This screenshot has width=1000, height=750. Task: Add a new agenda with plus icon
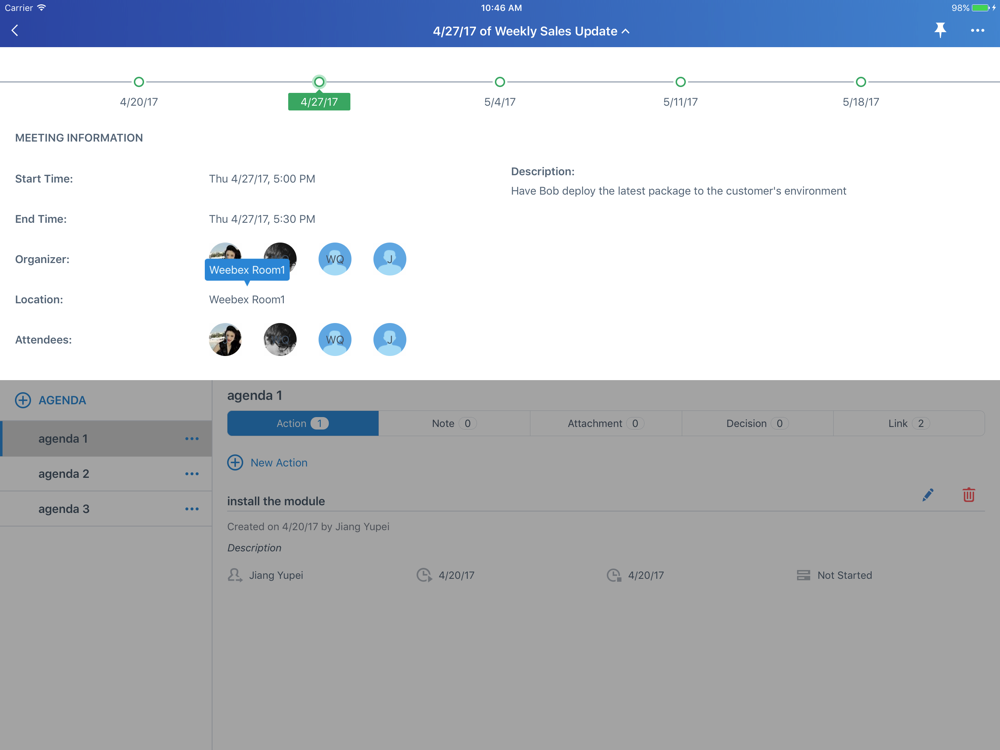23,400
